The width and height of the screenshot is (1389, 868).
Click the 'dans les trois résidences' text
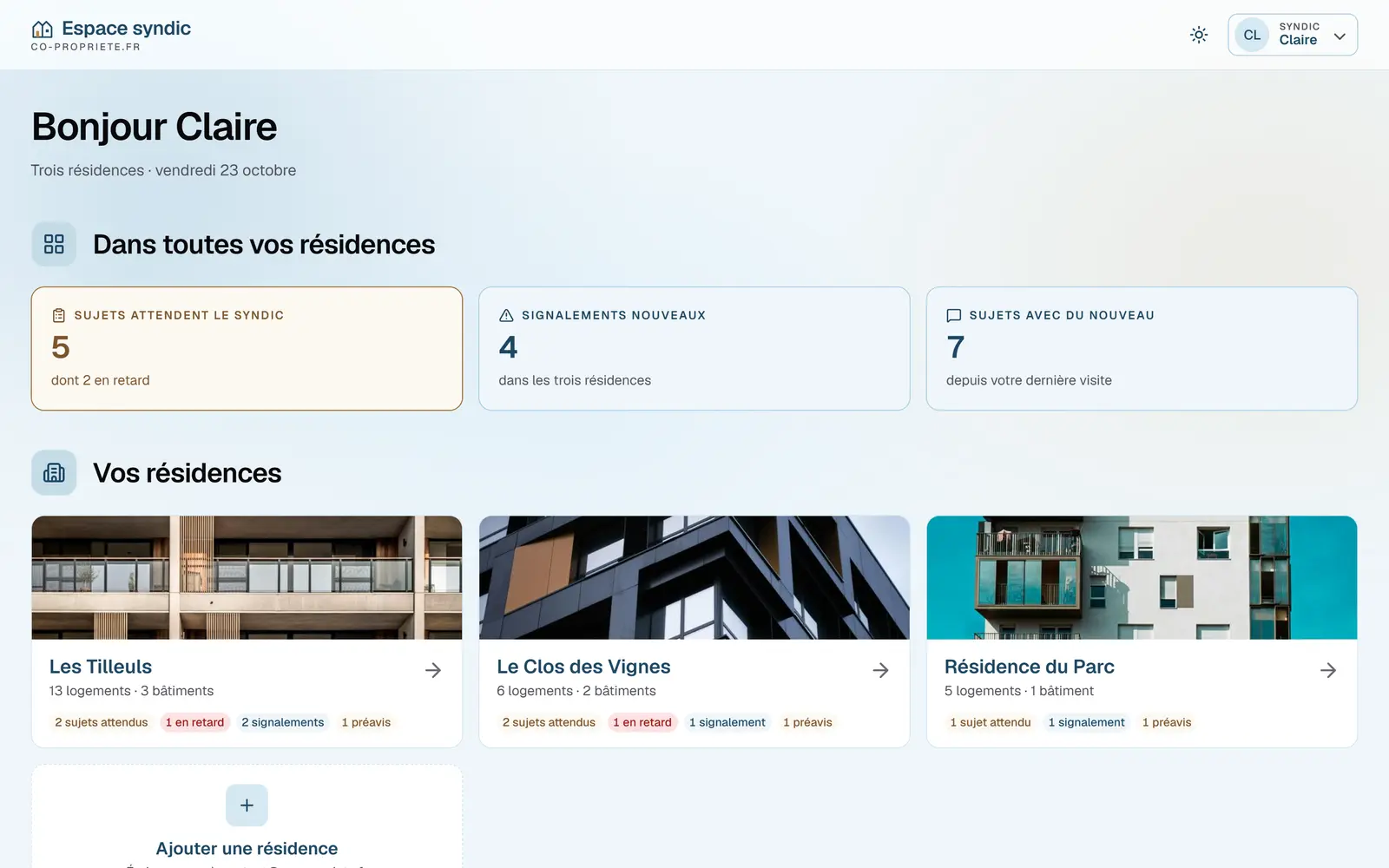coord(575,380)
